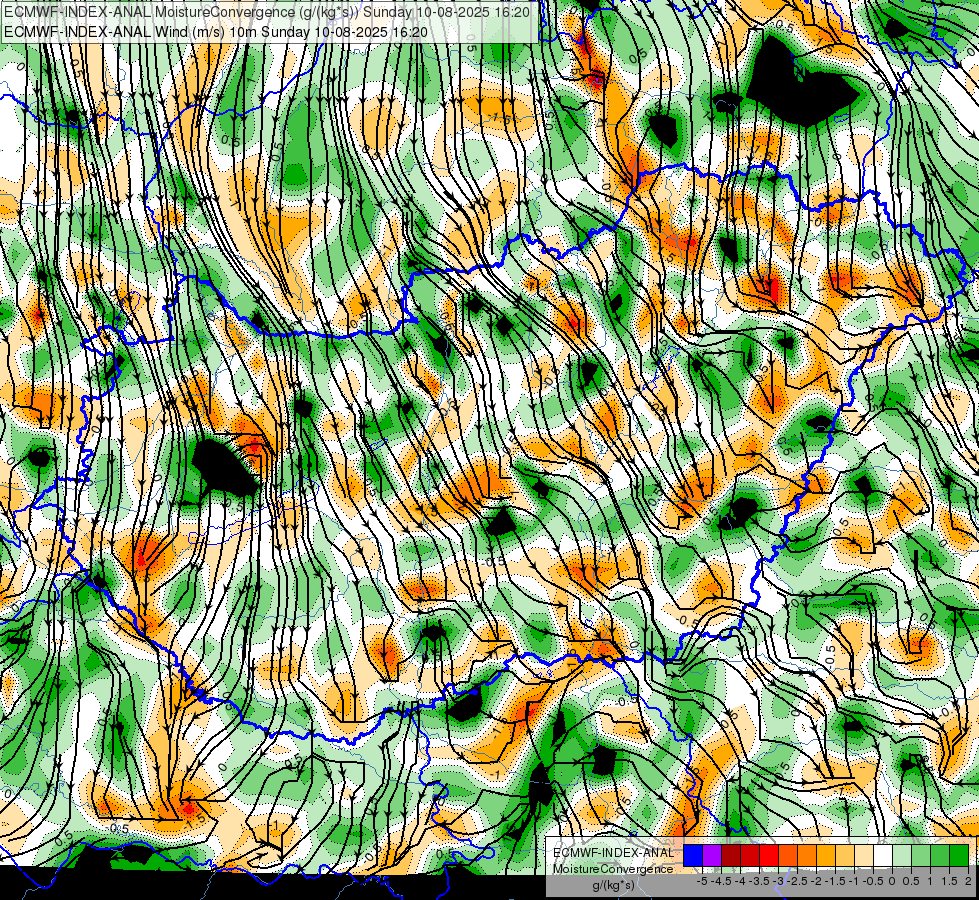Select the palest green swatch between 0 and 0.5
979x900 pixels.
pyautogui.click(x=902, y=856)
